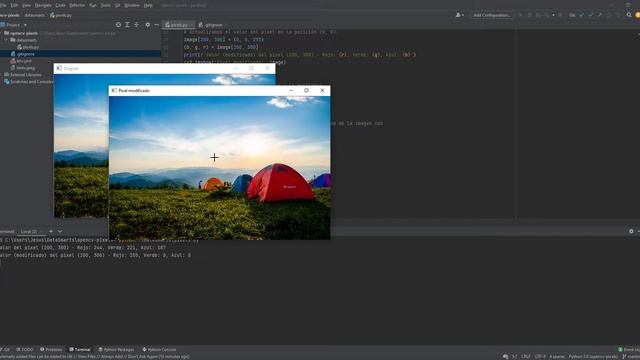The height and width of the screenshot is (360, 640).
Task: Select Scratches and Consoles node
Action: pyautogui.click(x=29, y=82)
